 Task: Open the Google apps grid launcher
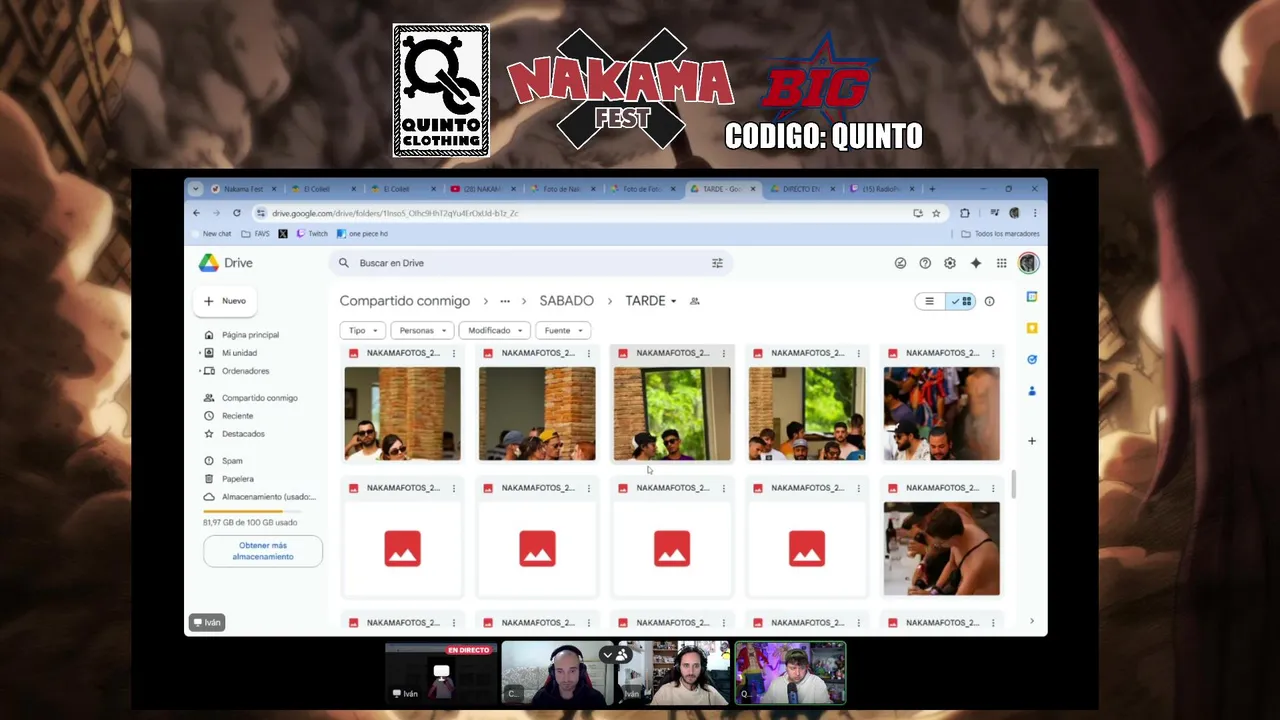point(1001,263)
